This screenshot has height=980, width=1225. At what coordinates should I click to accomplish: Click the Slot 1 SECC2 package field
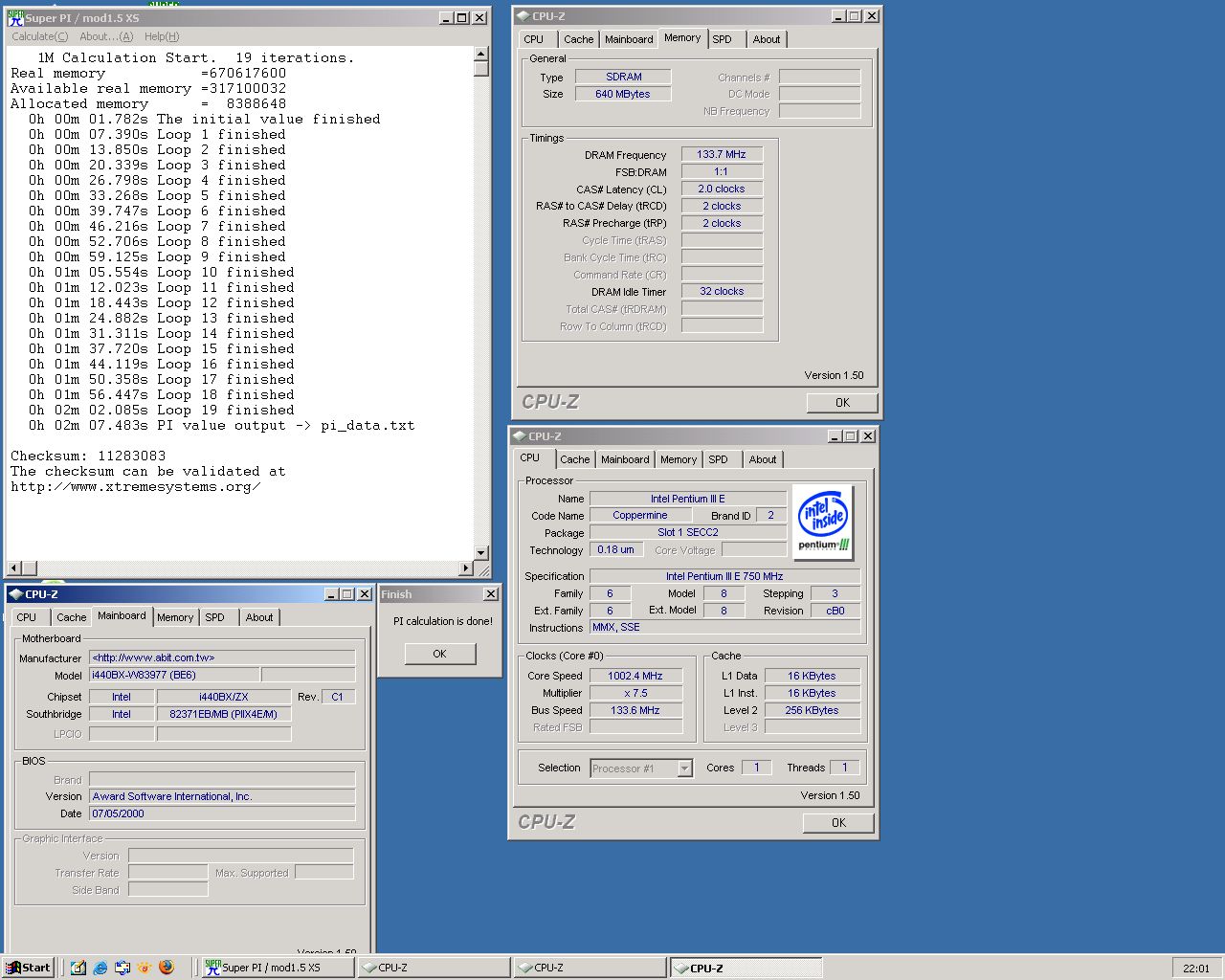[688, 532]
